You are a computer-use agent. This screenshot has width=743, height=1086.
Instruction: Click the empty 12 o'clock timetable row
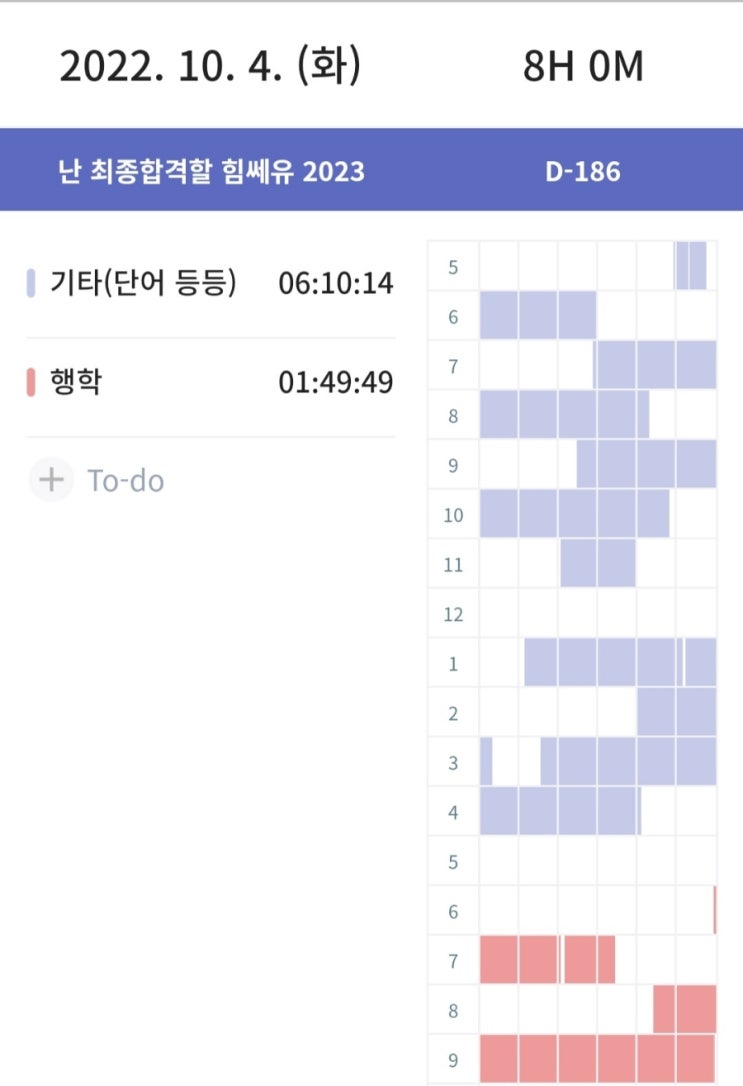[x=597, y=613]
